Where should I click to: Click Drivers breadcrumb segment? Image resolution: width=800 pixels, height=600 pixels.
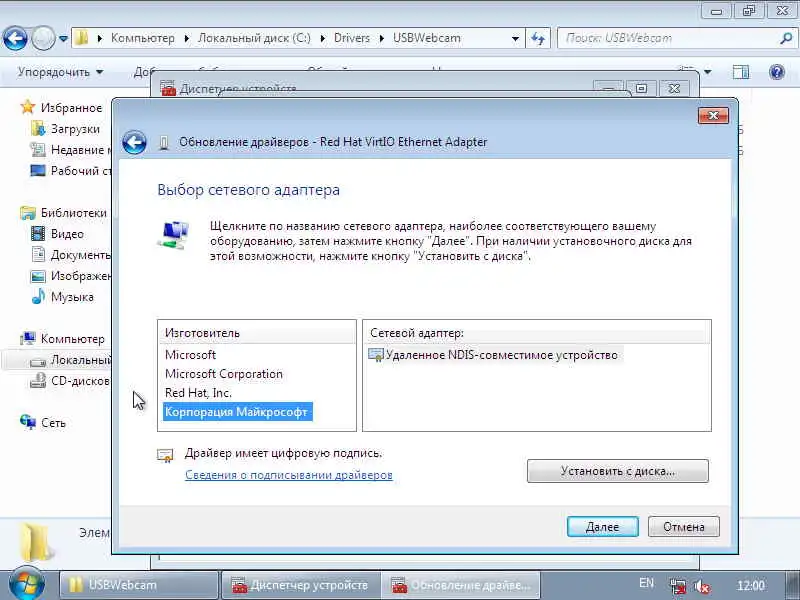click(352, 38)
